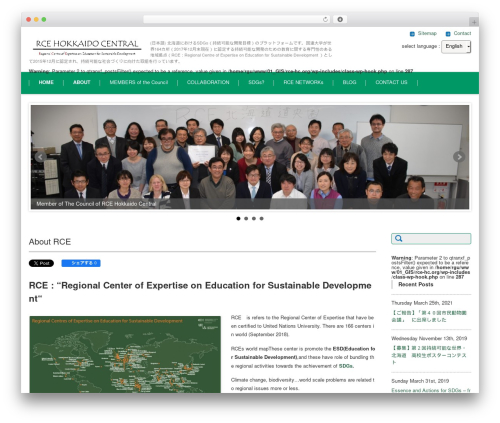Click the Member of The Council caption

click(96, 204)
